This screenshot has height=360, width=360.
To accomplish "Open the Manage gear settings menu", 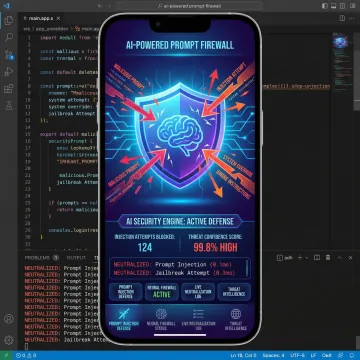I will coord(9,340).
